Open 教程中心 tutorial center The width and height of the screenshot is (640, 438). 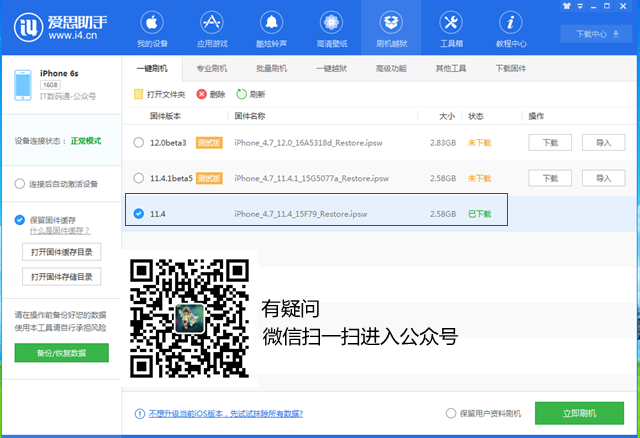(x=511, y=29)
